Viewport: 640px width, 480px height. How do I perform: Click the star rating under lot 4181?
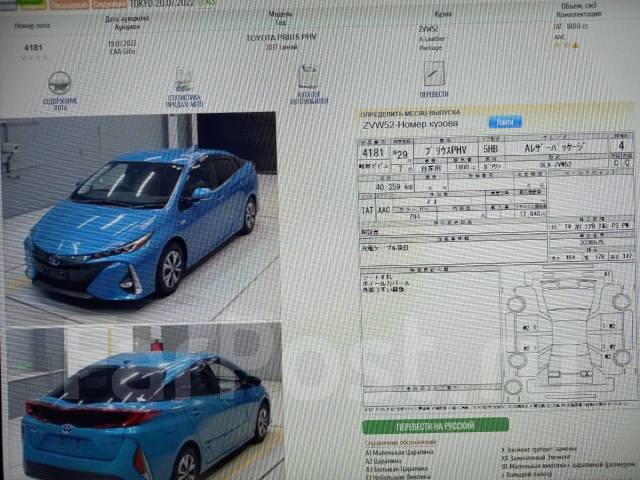(x=34, y=58)
